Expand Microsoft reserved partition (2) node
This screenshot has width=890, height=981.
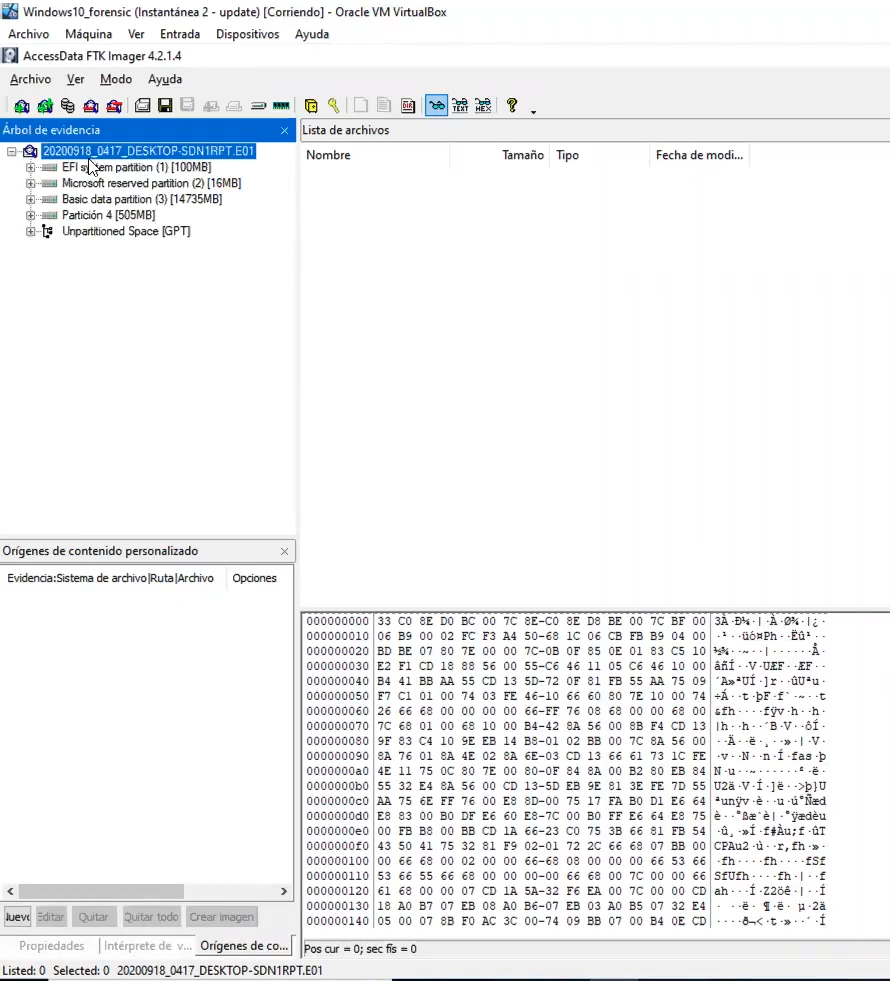click(30, 183)
